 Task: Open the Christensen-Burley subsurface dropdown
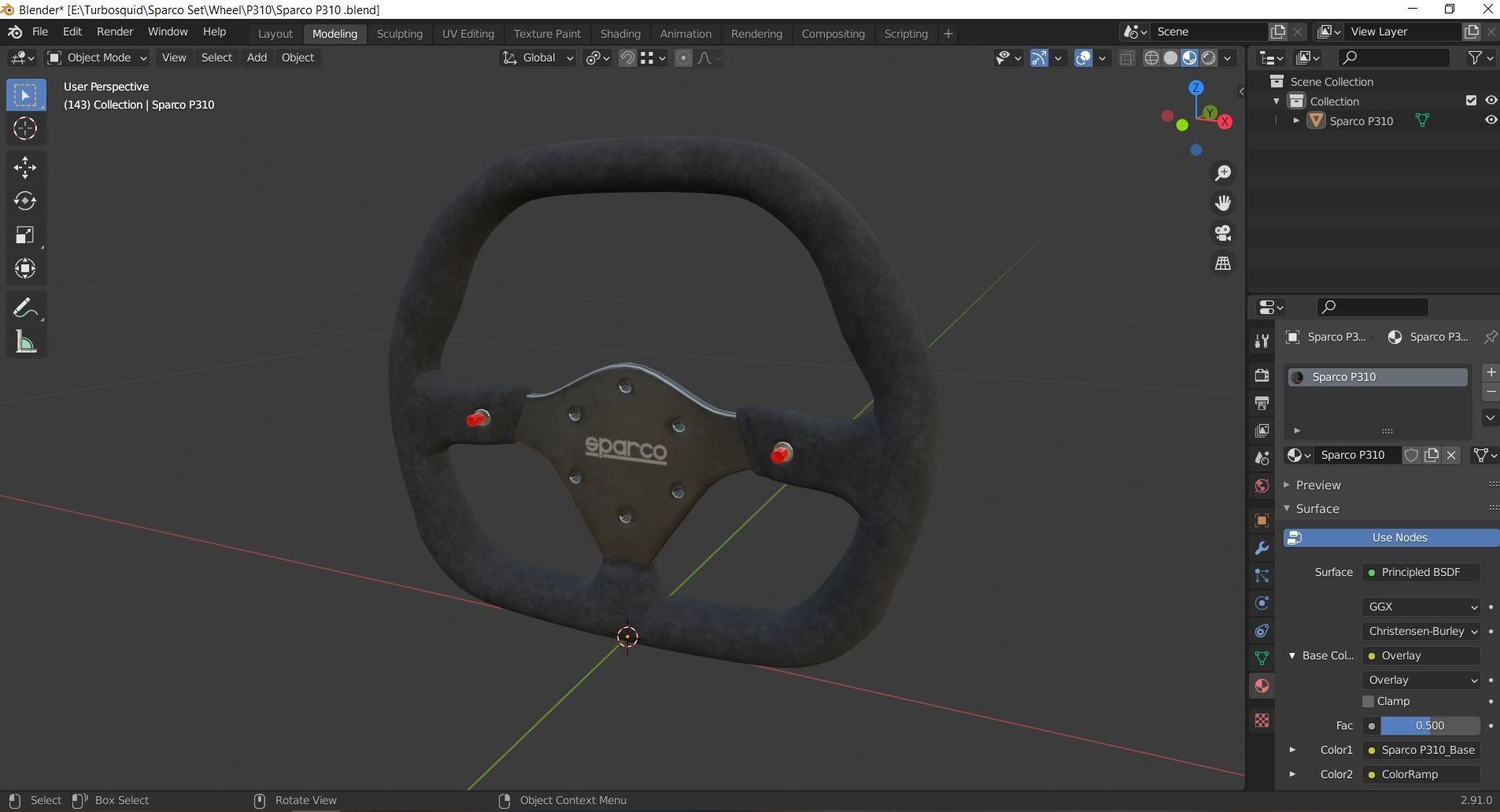1421,631
